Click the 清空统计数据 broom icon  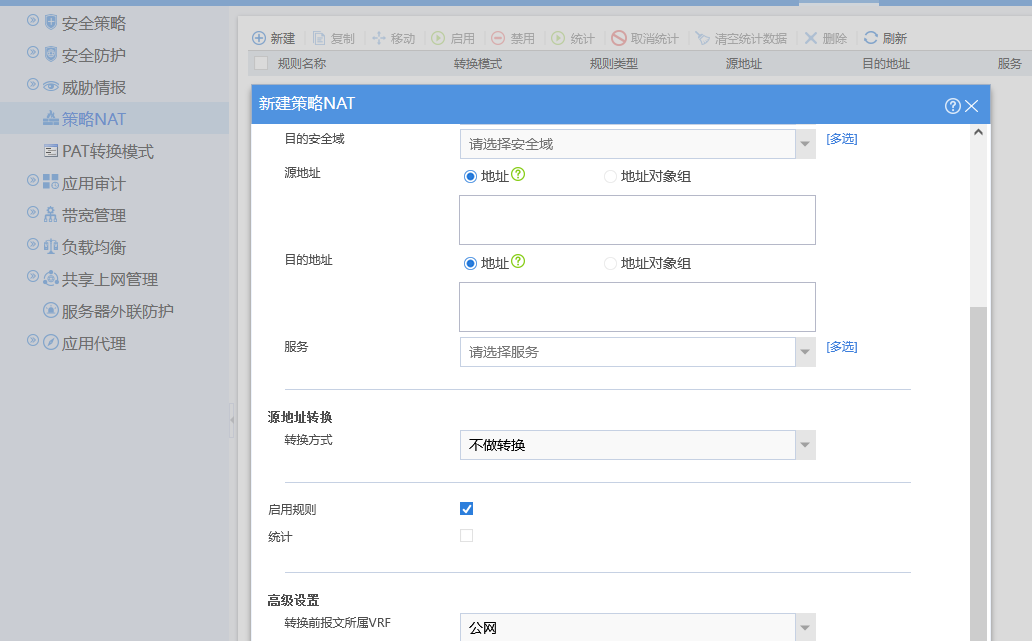click(x=703, y=38)
